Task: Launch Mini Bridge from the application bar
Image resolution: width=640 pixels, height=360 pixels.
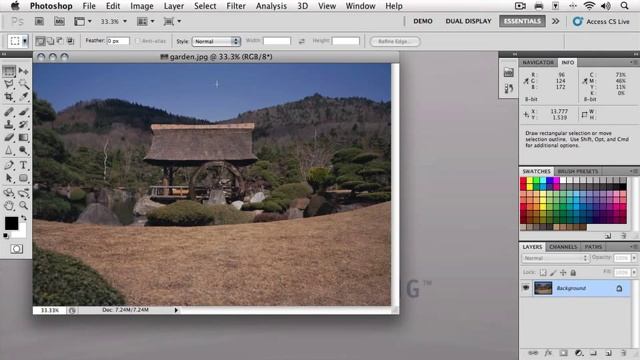Action: coord(60,21)
